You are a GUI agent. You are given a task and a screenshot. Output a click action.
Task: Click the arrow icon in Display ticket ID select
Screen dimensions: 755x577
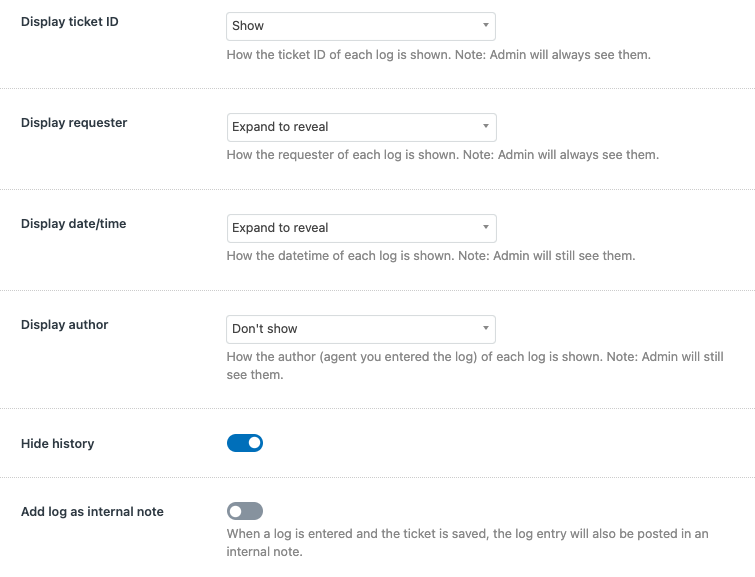coord(486,25)
